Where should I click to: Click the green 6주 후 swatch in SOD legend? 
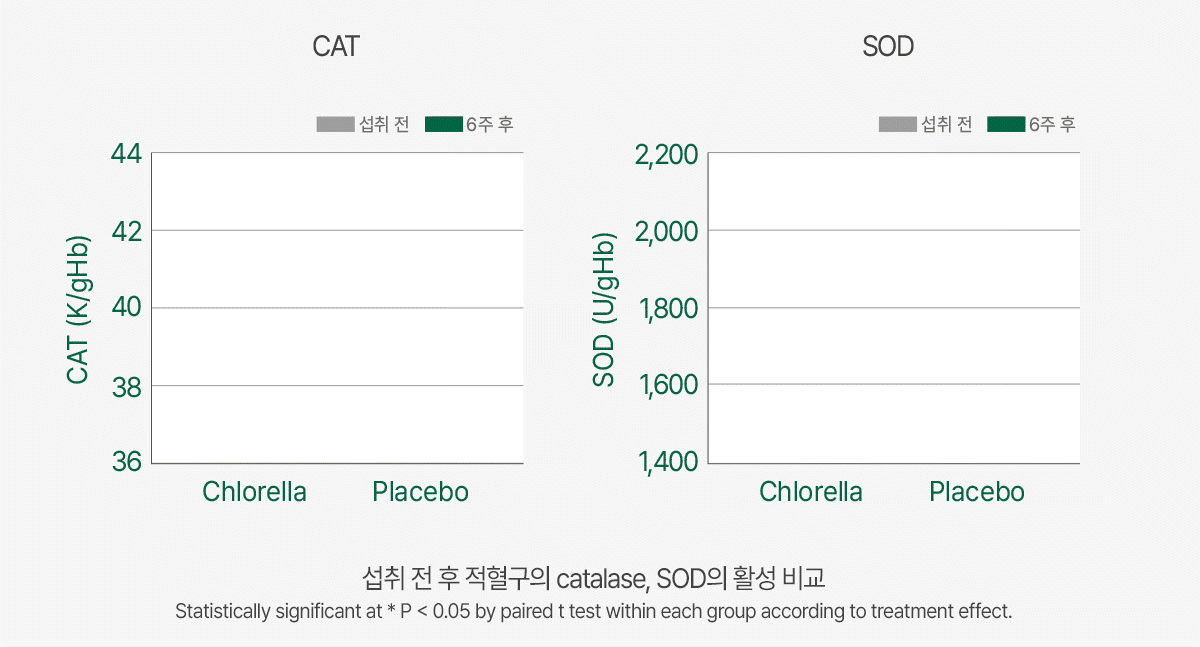pyautogui.click(x=1006, y=125)
